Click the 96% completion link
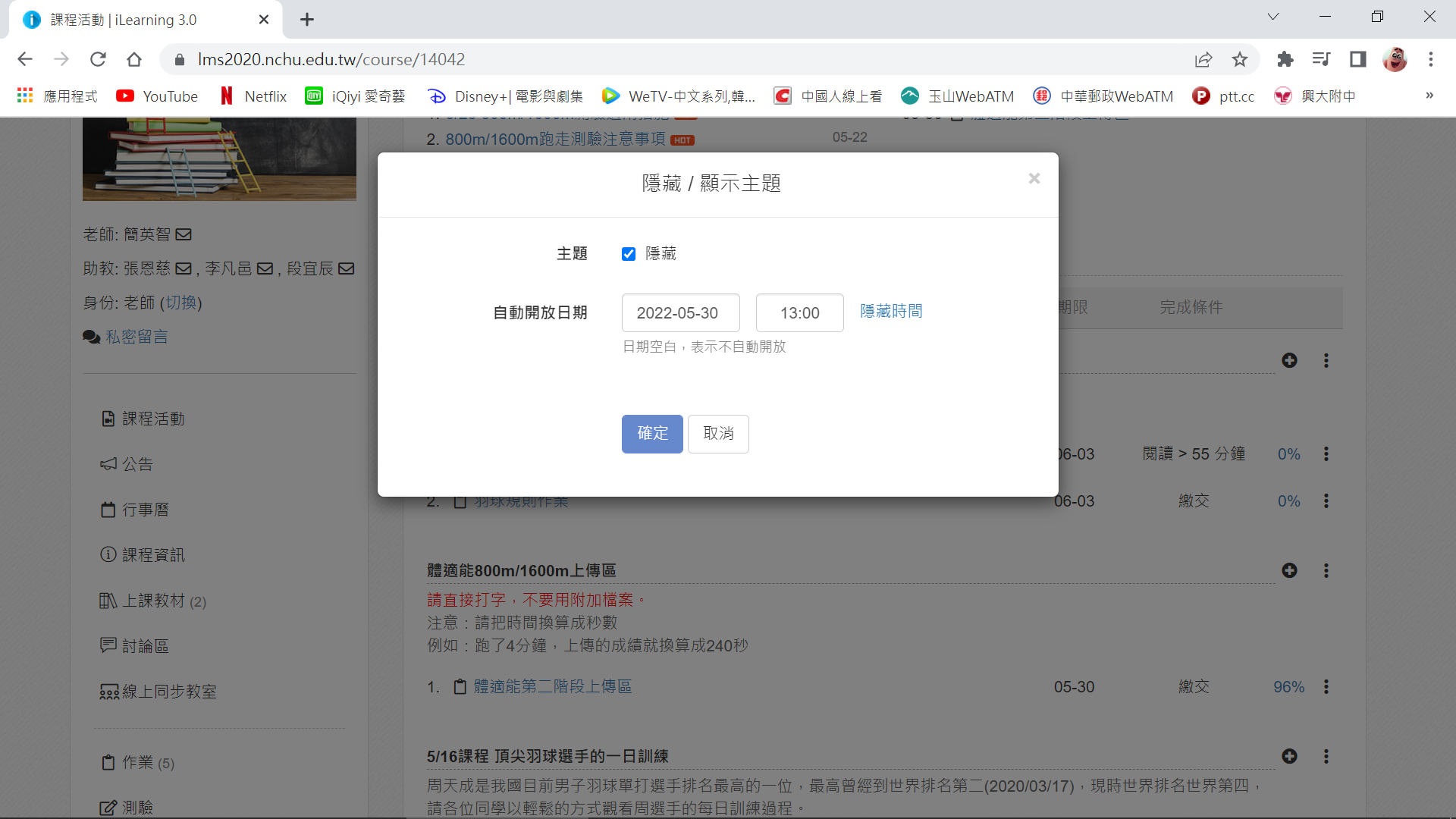This screenshot has height=819, width=1456. [1288, 687]
